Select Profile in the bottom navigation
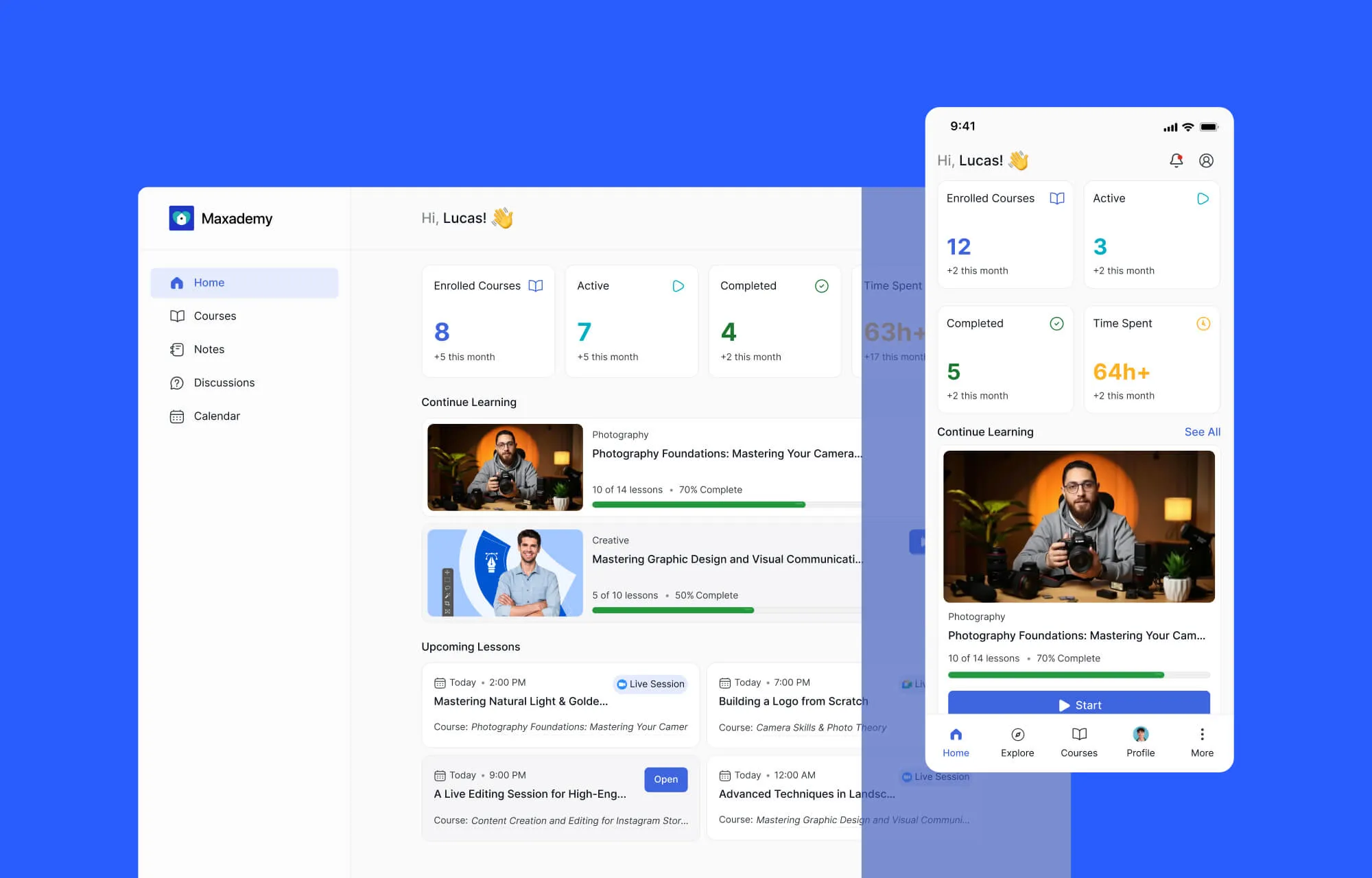This screenshot has width=1372, height=878. coord(1140,741)
